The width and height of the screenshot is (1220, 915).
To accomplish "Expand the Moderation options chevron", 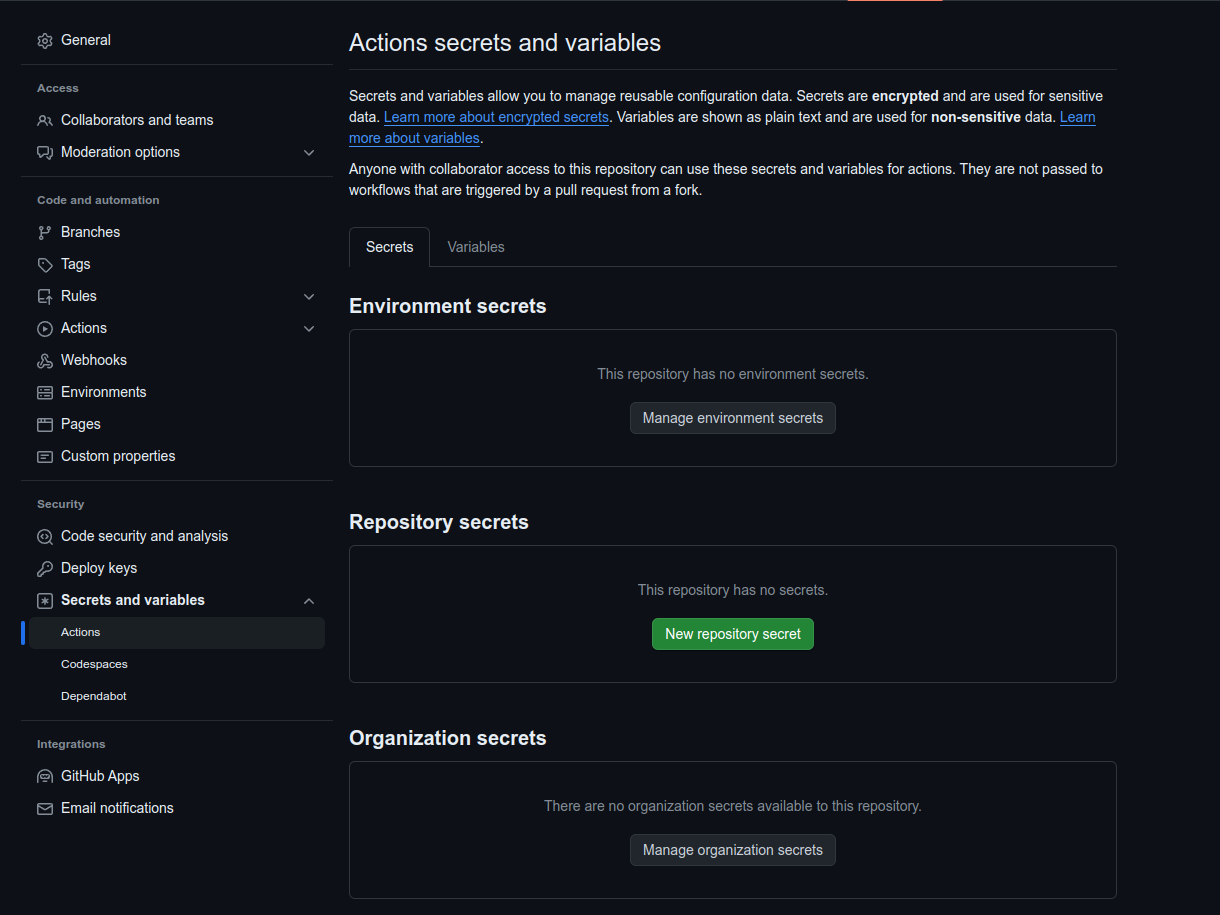I will click(309, 153).
